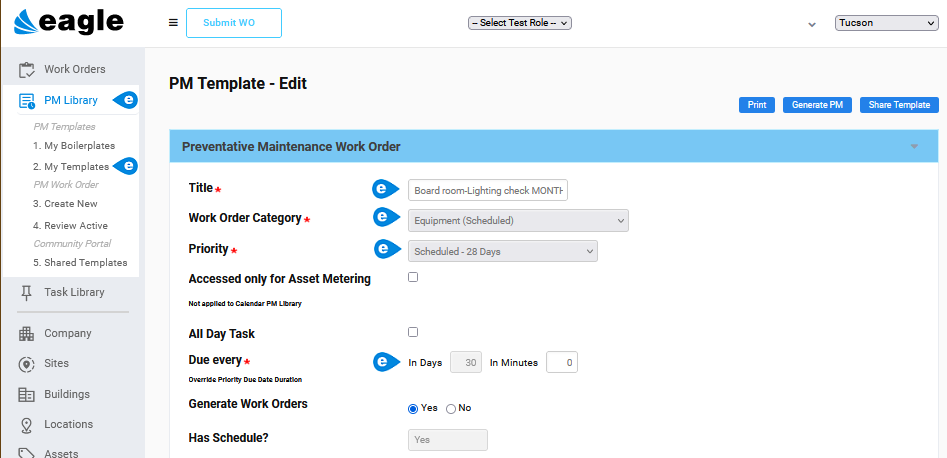
Task: Click the Locations map pin icon
Action: [x=27, y=425]
